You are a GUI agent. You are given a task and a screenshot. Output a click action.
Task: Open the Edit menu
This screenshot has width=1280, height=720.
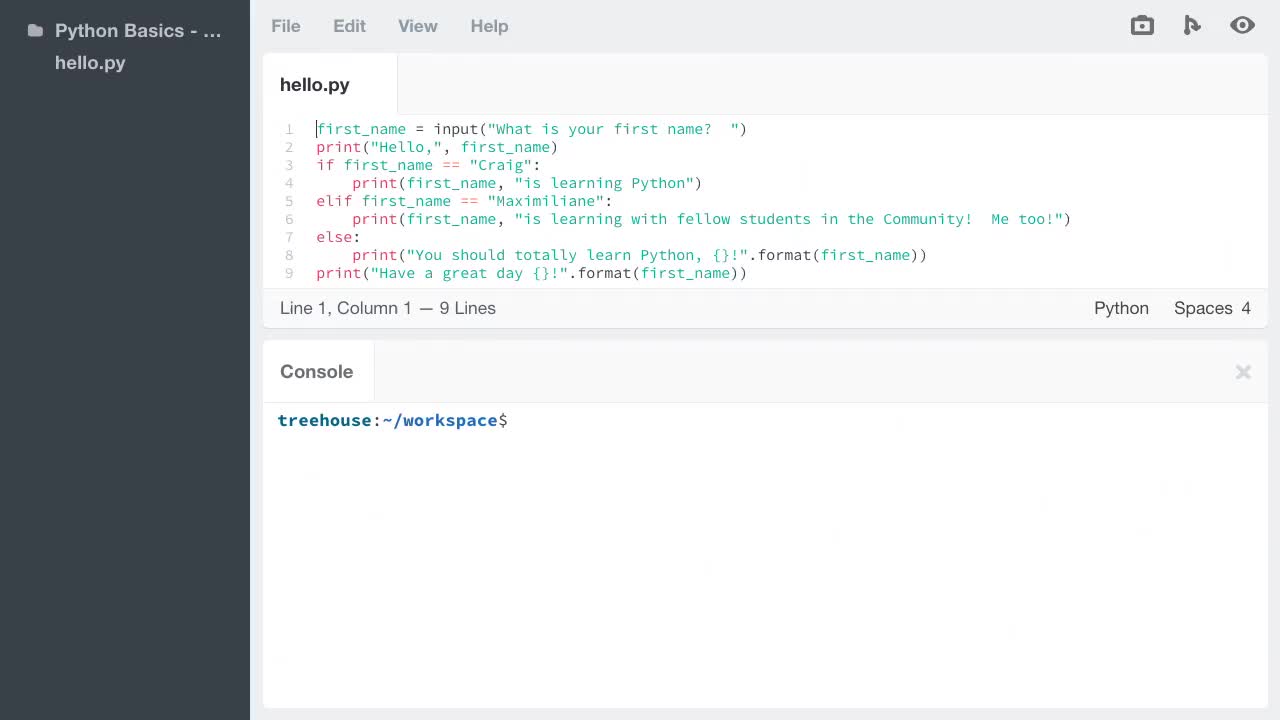349,26
